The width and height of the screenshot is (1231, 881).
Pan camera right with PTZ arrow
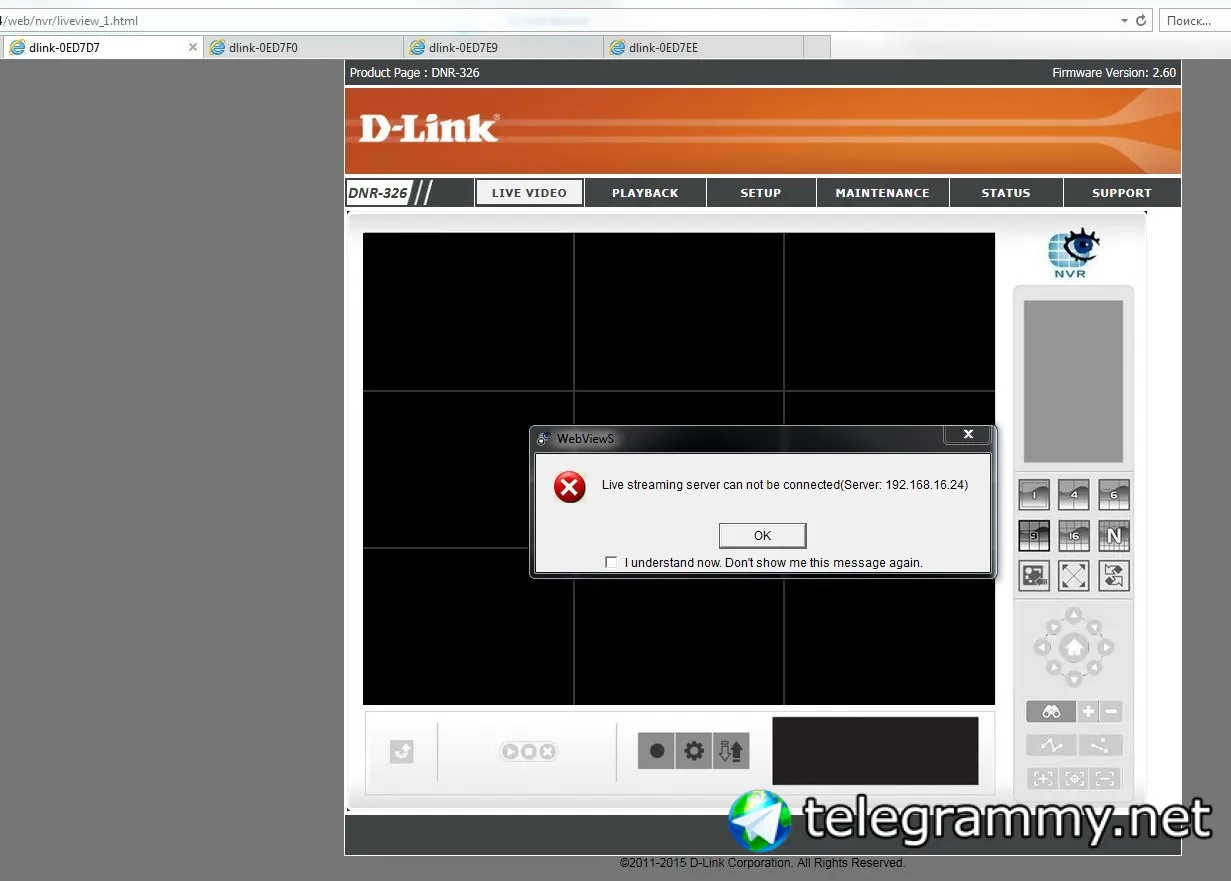[x=1106, y=648]
